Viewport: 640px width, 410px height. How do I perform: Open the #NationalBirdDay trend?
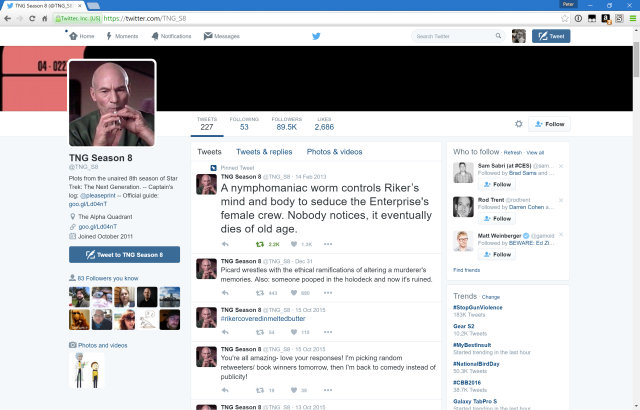[476, 364]
